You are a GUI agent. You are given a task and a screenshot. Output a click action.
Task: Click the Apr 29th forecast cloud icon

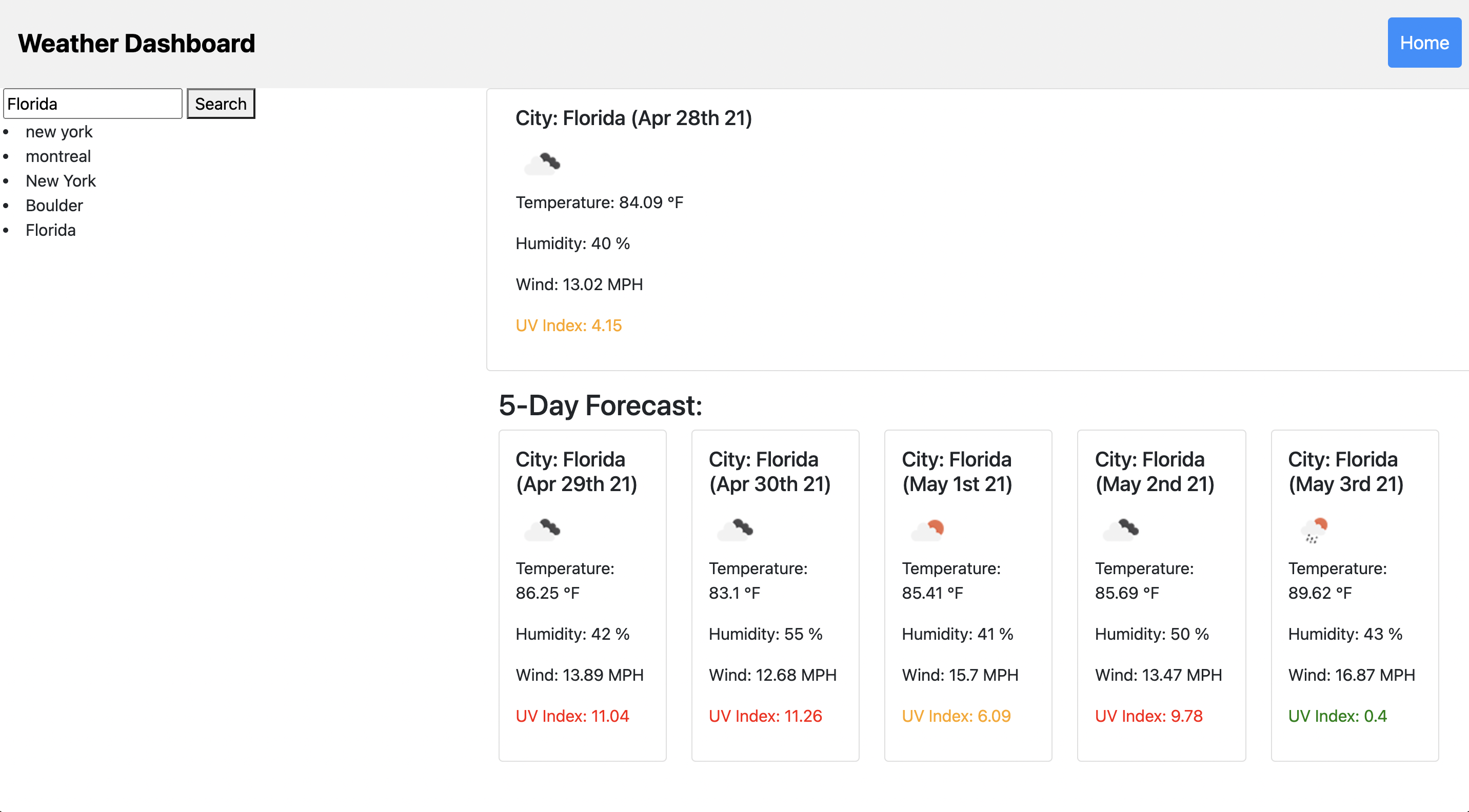[542, 530]
